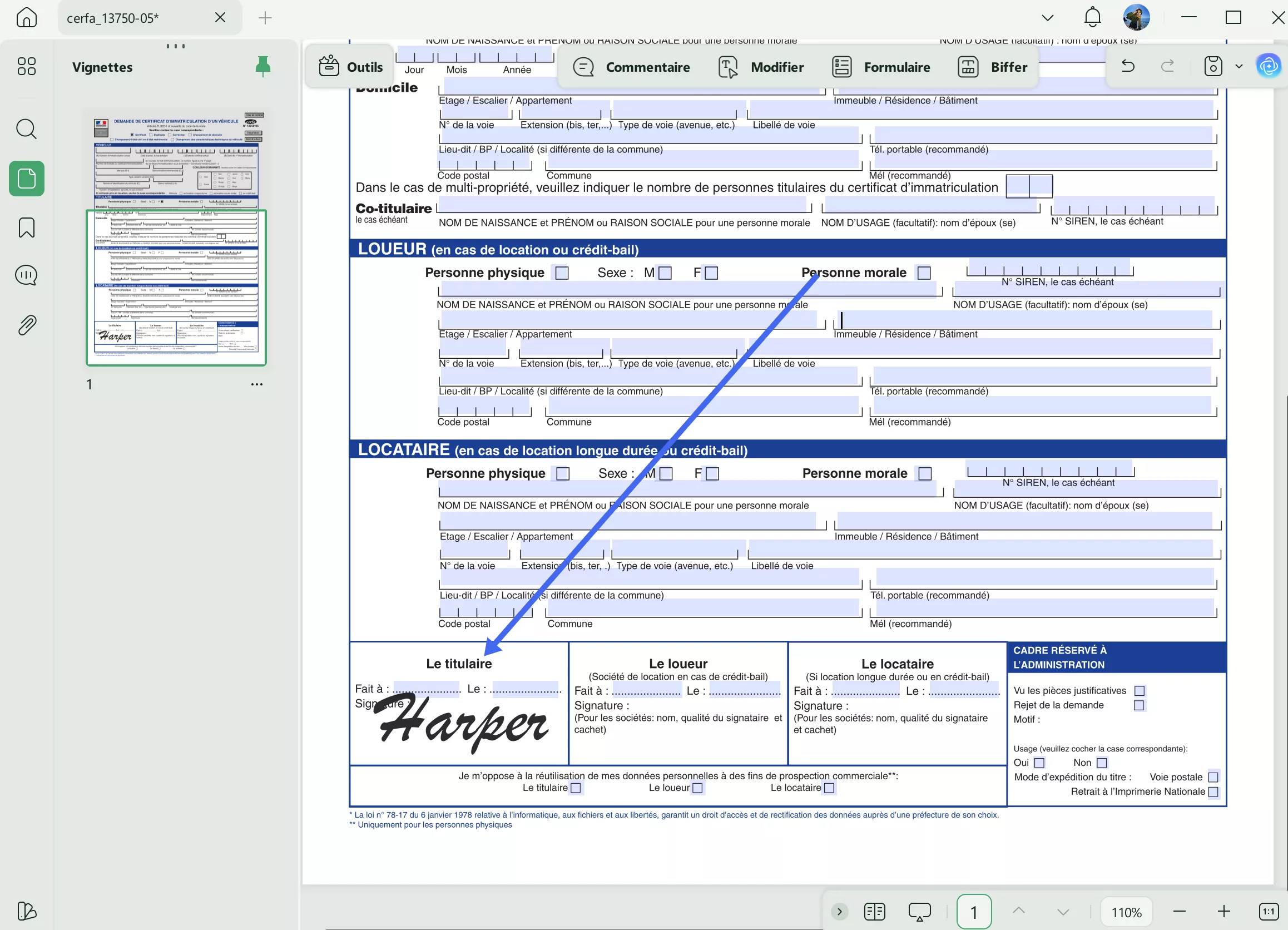This screenshot has height=930, width=1288.
Task: Check the Personne morale box in LOUEUR section
Action: pos(924,273)
